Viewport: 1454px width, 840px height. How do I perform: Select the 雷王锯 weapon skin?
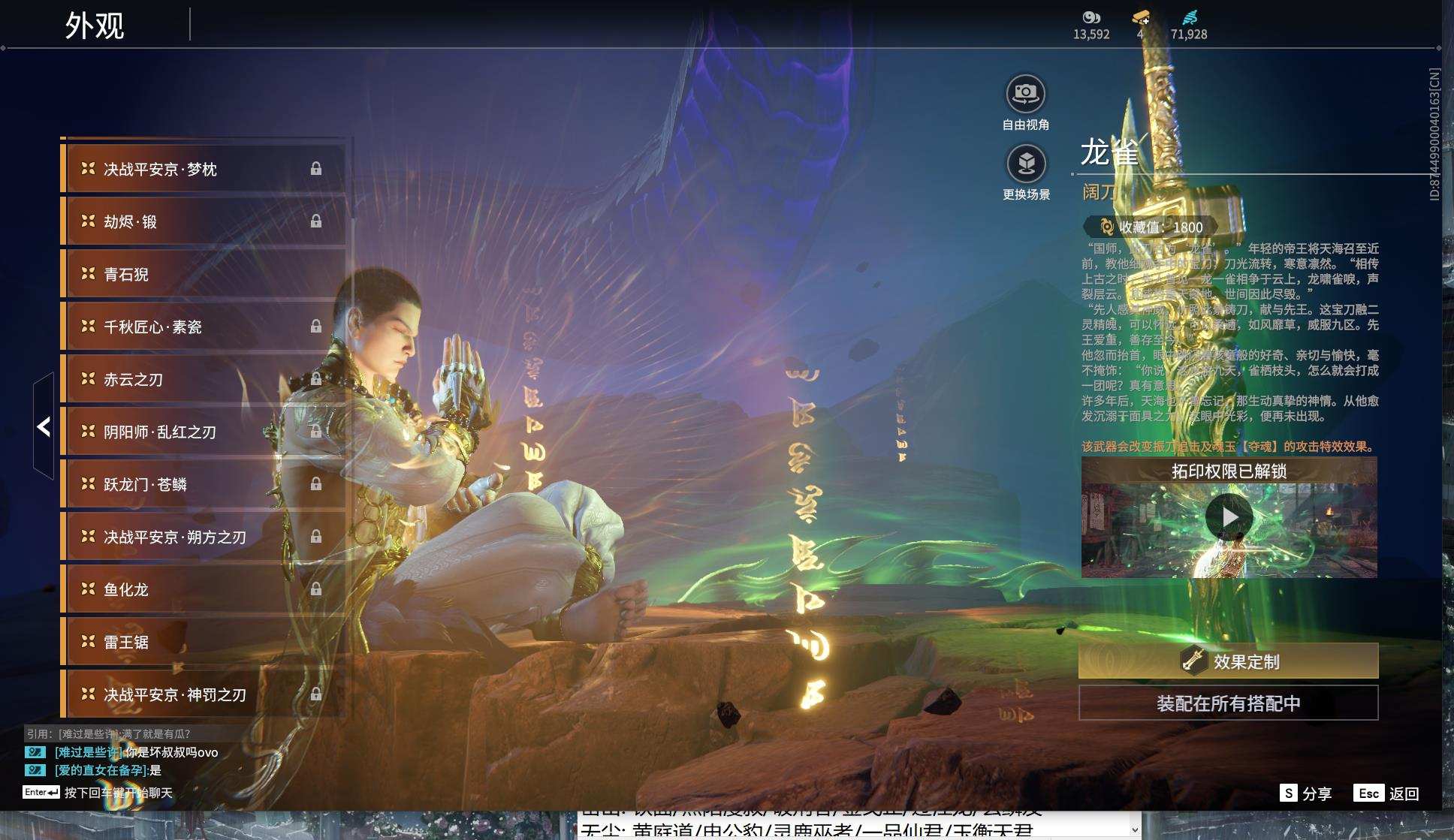(x=203, y=642)
